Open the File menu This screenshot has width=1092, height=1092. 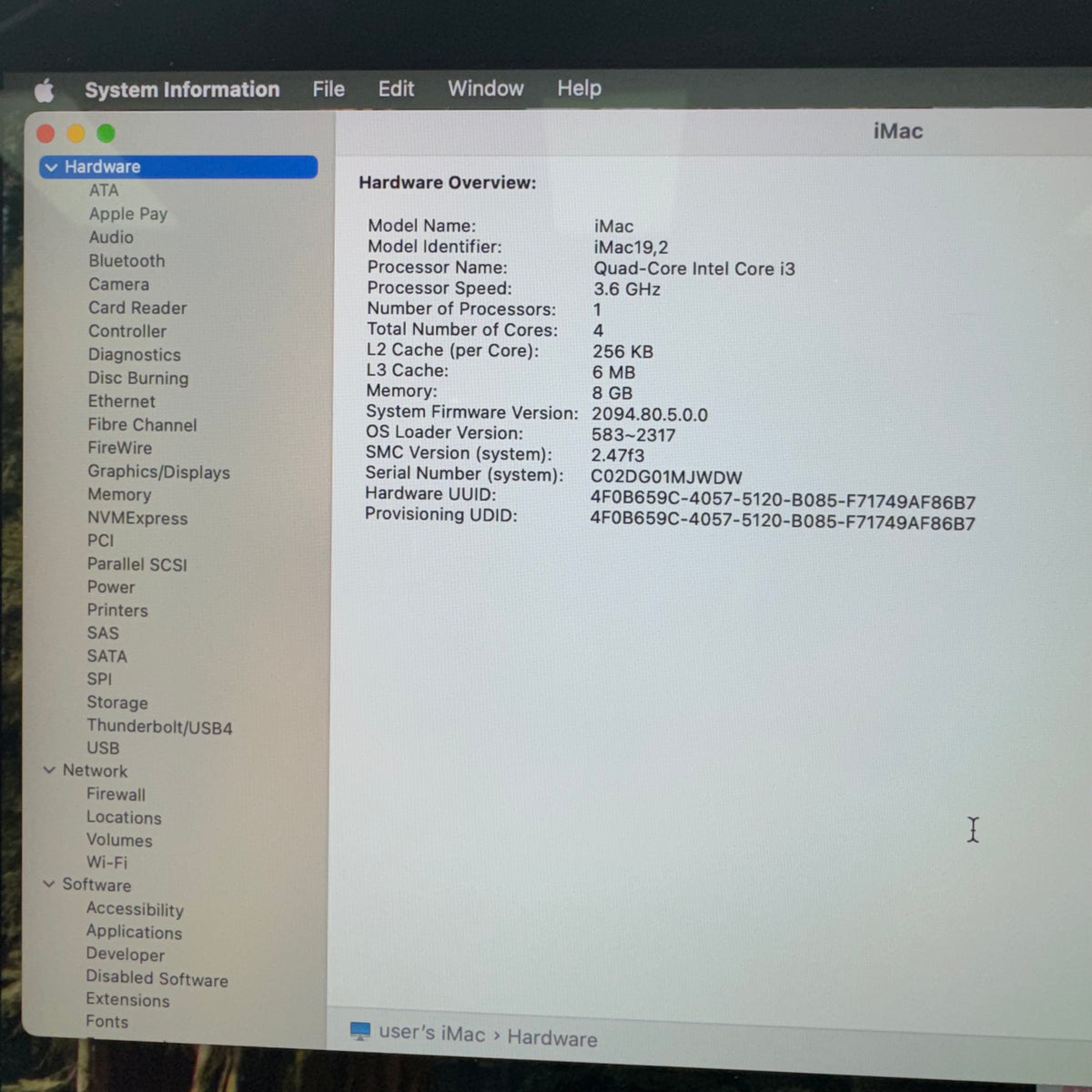tap(329, 88)
